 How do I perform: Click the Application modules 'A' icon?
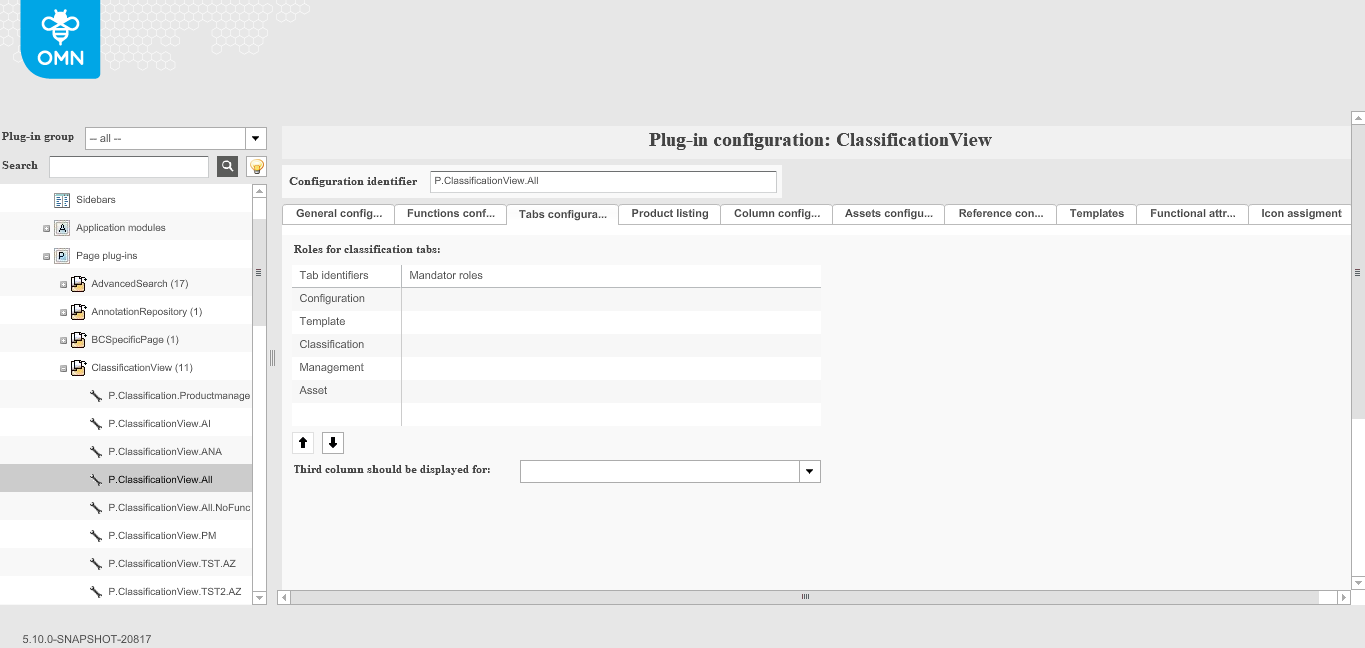(64, 227)
